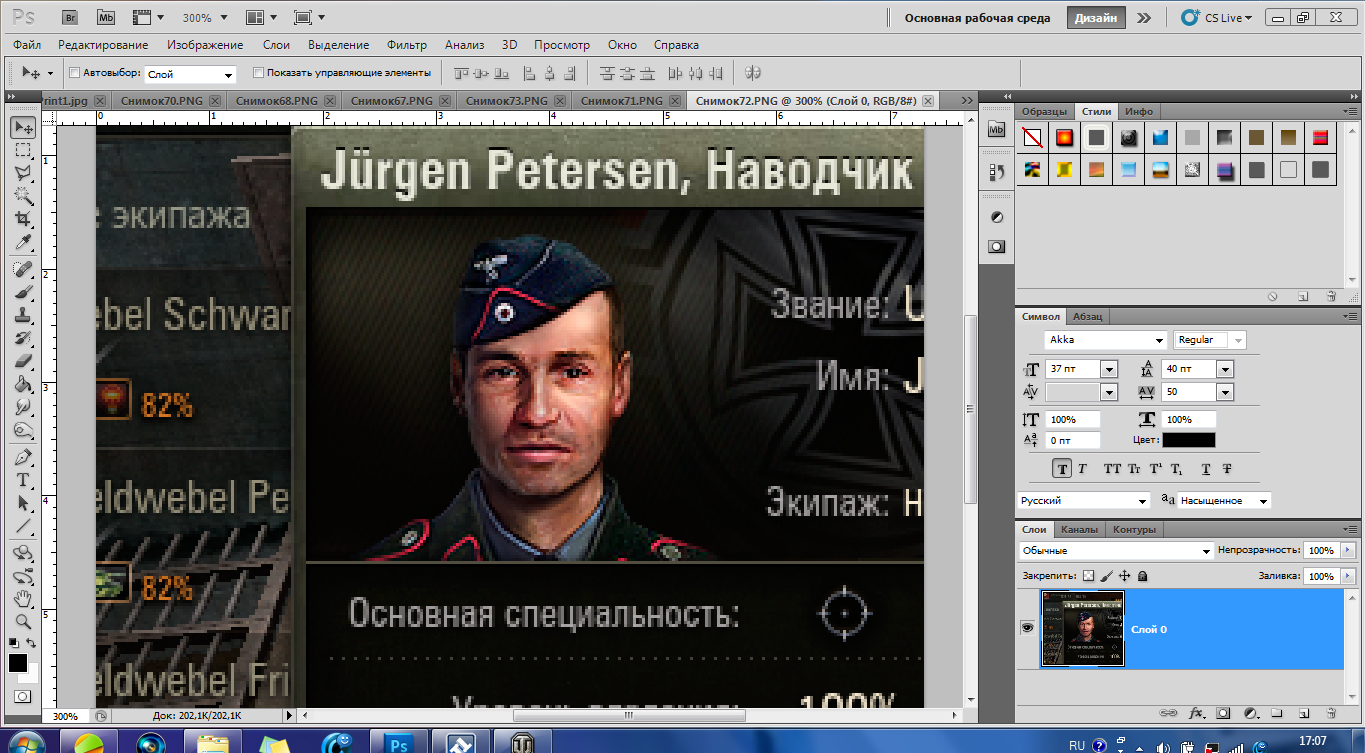Toggle underline text style

point(1206,468)
